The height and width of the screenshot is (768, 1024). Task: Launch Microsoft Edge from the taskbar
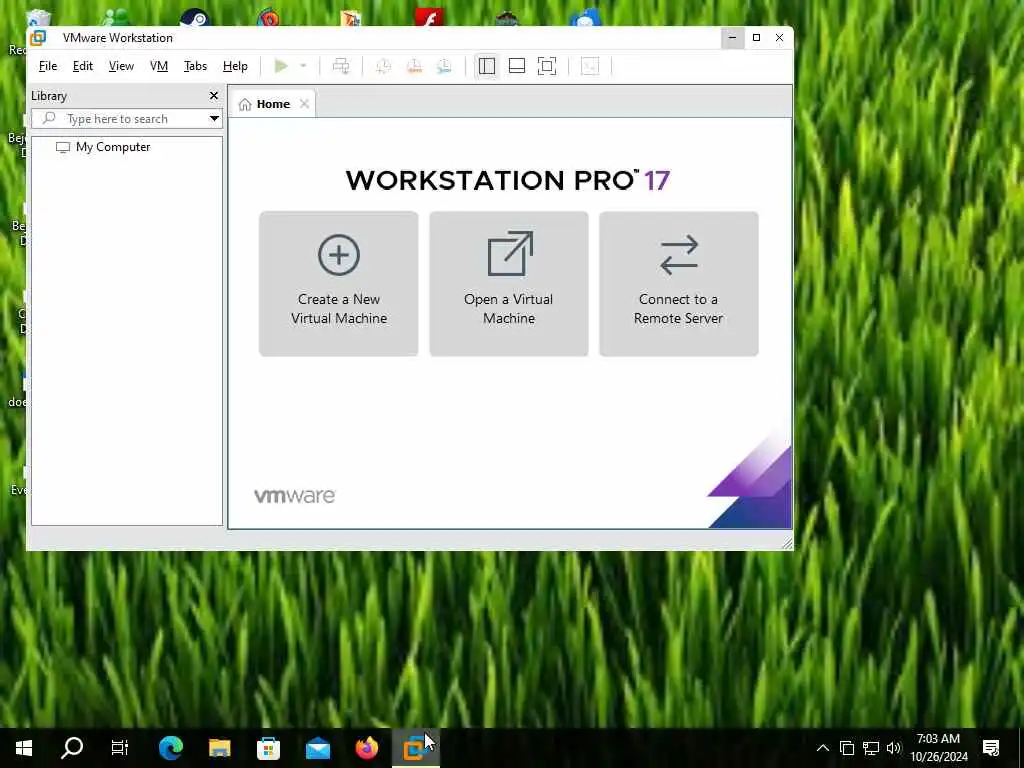[170, 748]
